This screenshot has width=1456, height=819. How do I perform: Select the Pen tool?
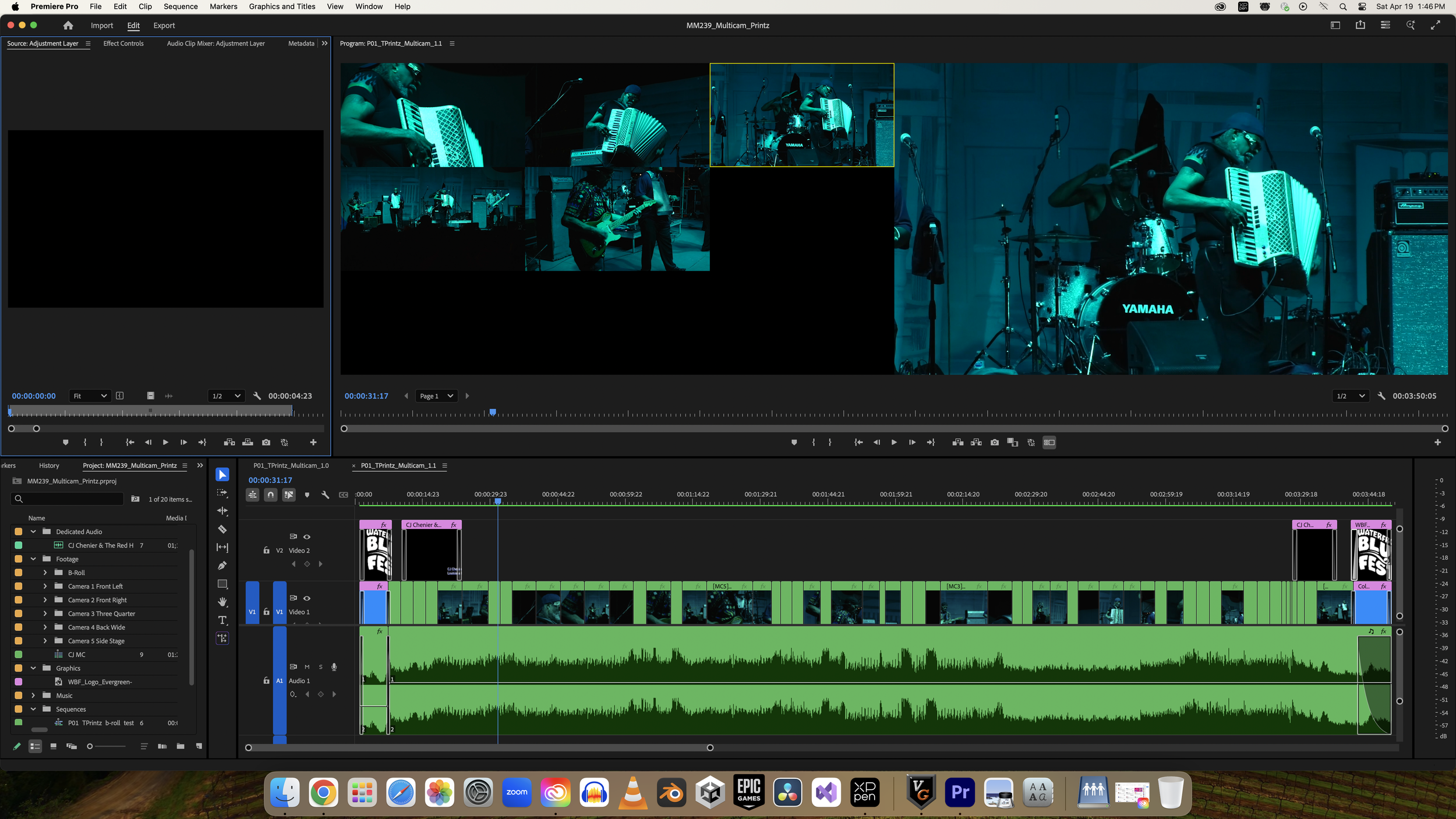point(222,566)
